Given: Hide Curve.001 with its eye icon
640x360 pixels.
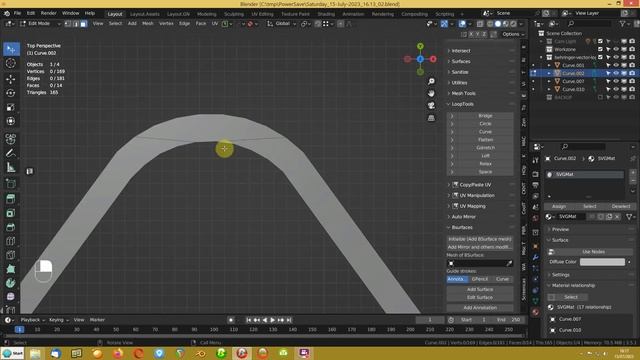Looking at the screenshot, I should coord(616,65).
